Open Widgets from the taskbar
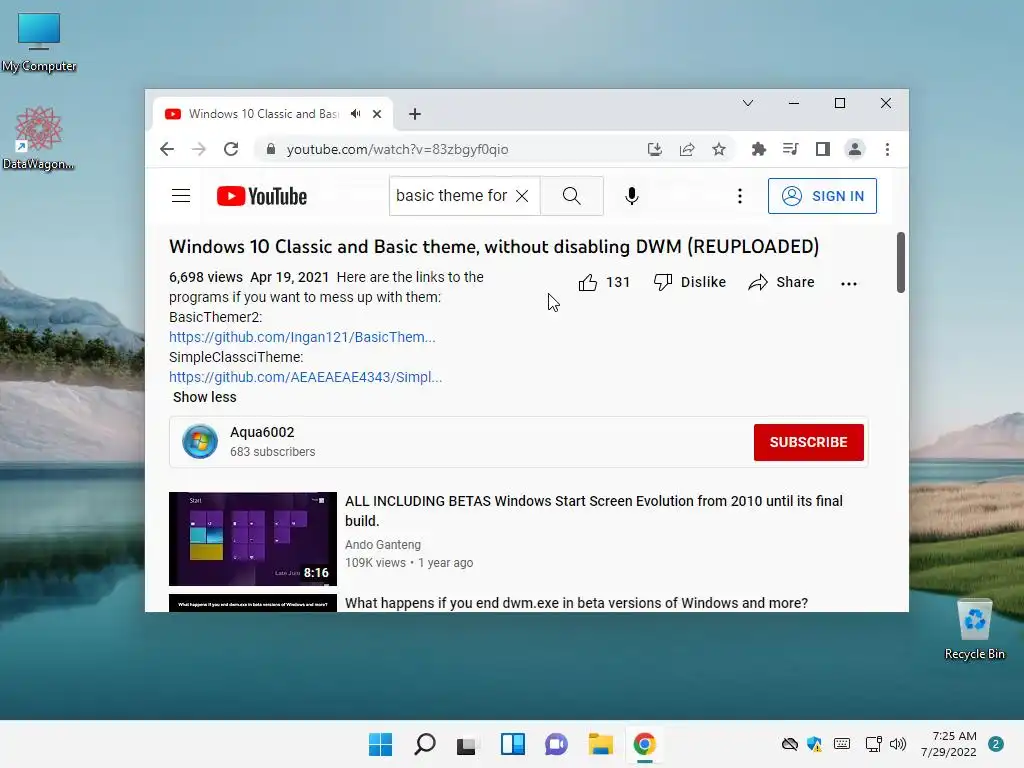Screen dimensions: 1024x768 [513, 744]
